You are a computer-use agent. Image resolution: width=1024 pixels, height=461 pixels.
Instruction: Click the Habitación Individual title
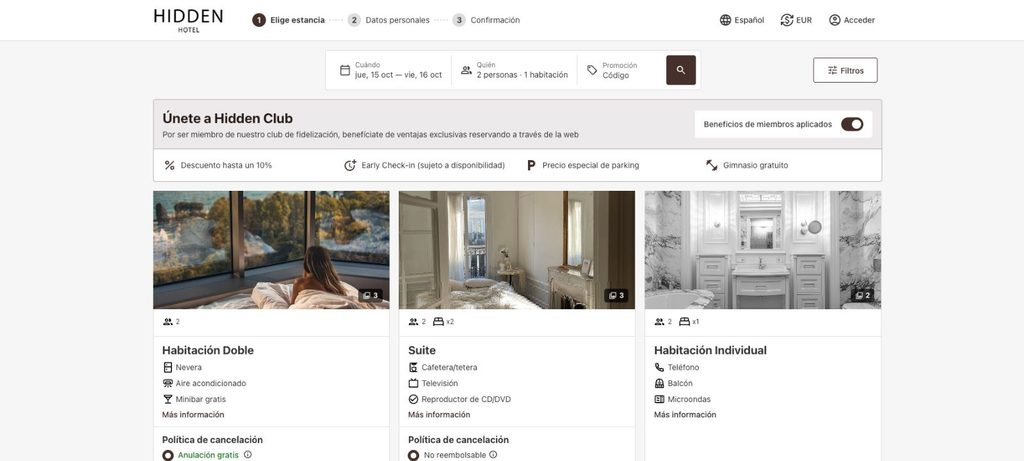coord(711,351)
